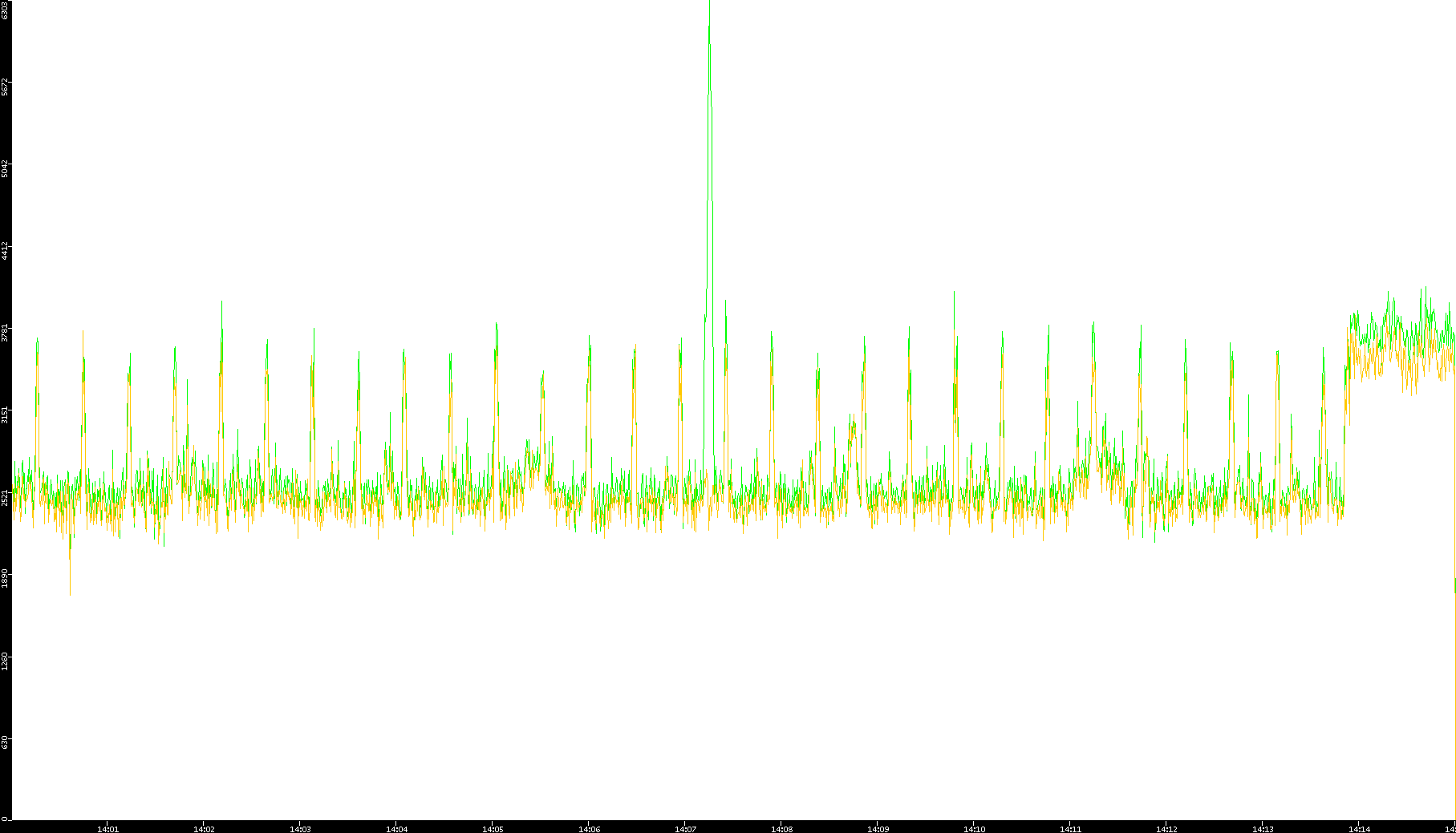Click the 1260 y-axis label
1456x833 pixels.
point(5,661)
